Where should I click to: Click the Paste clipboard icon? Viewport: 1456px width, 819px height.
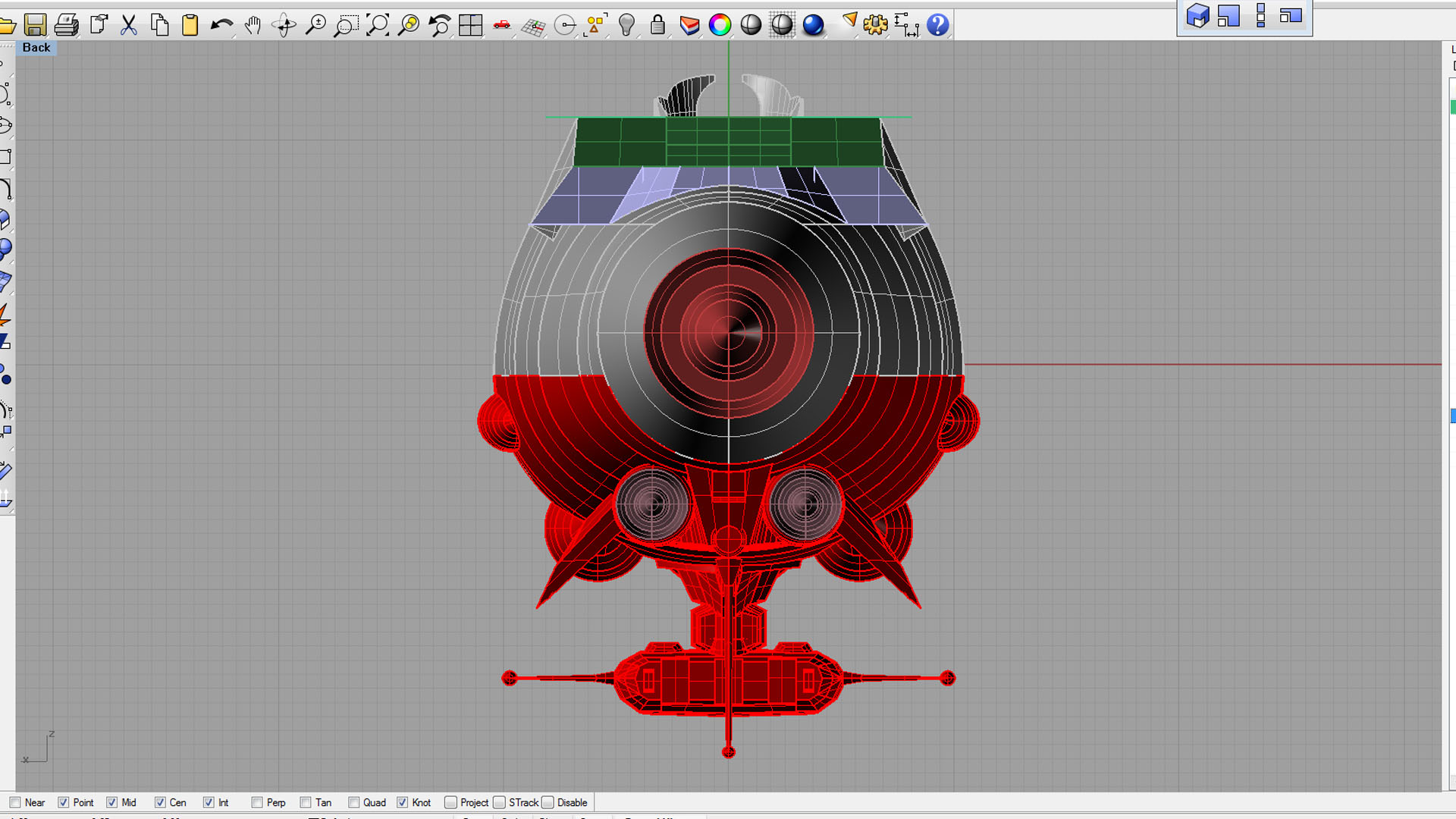click(x=190, y=25)
